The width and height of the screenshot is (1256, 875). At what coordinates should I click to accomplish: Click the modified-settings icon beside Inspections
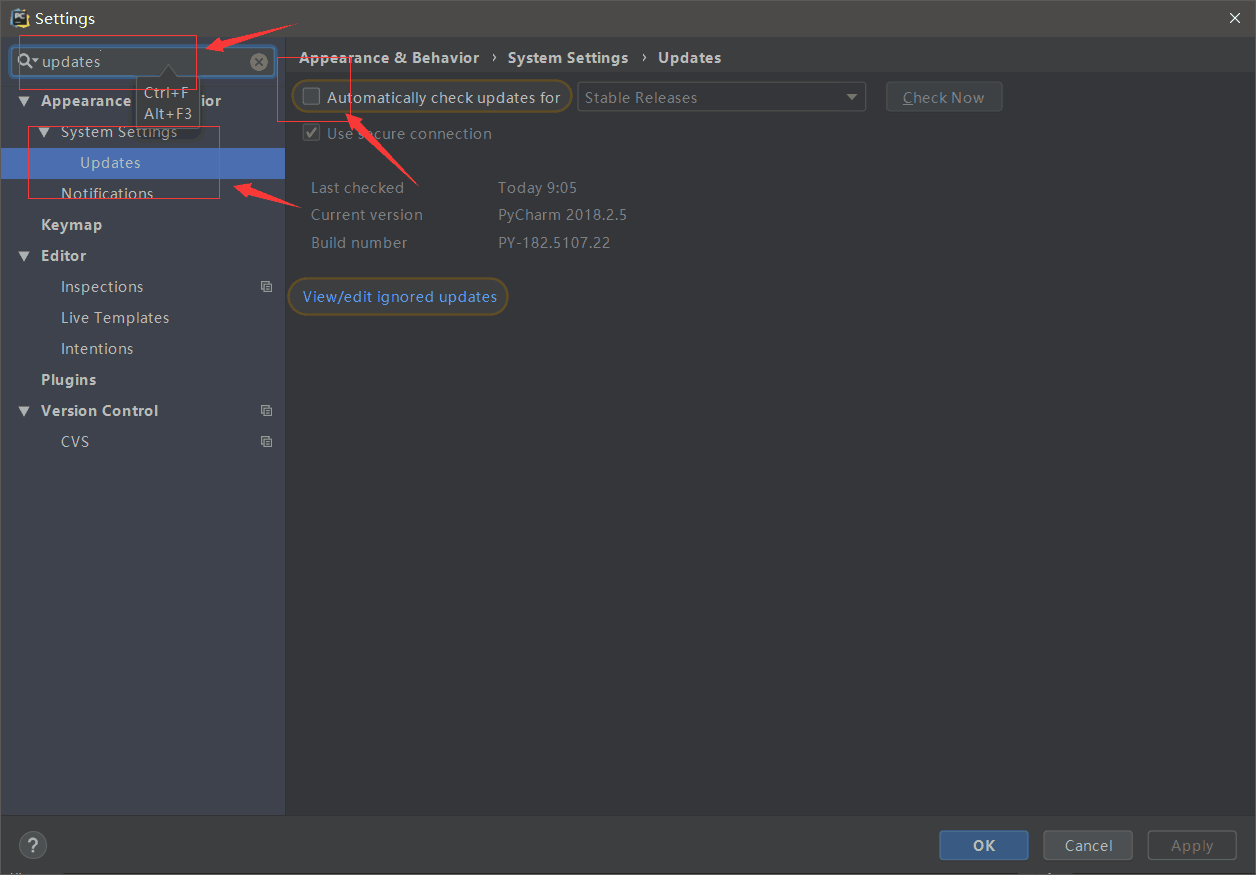265,287
